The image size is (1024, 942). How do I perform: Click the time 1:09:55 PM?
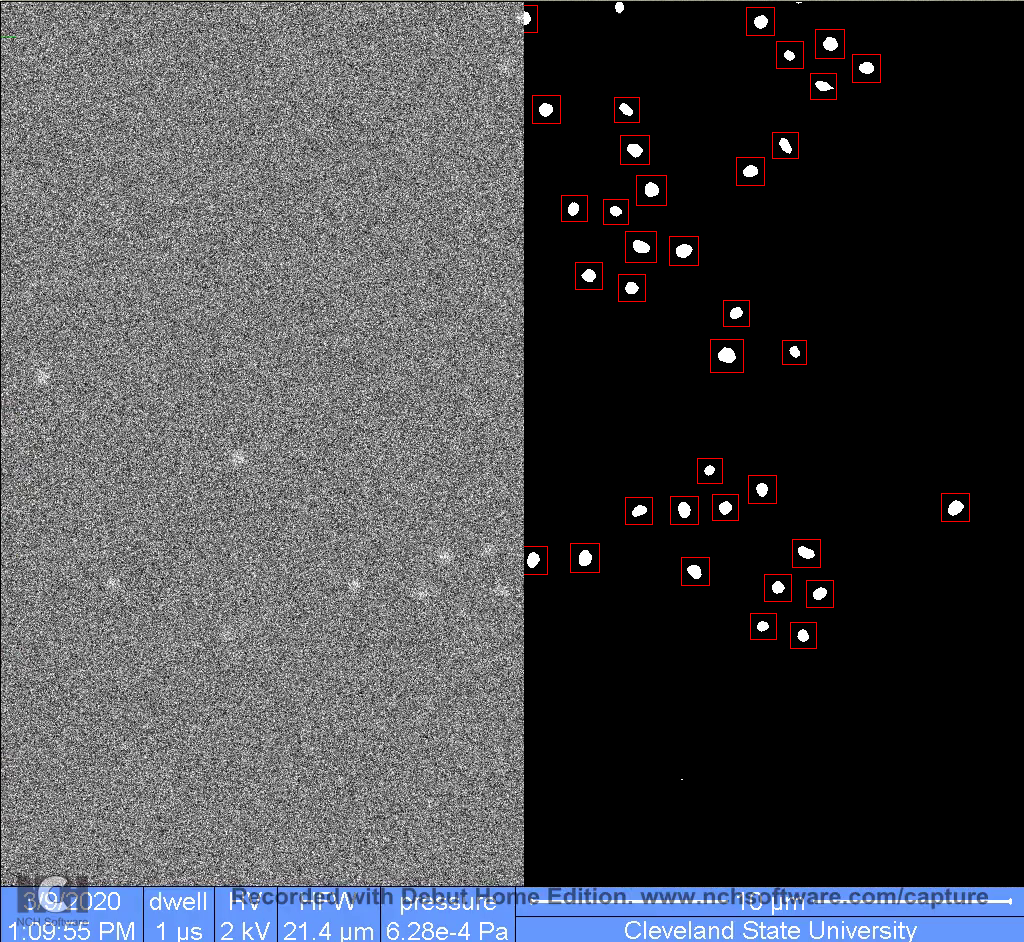pos(71,930)
